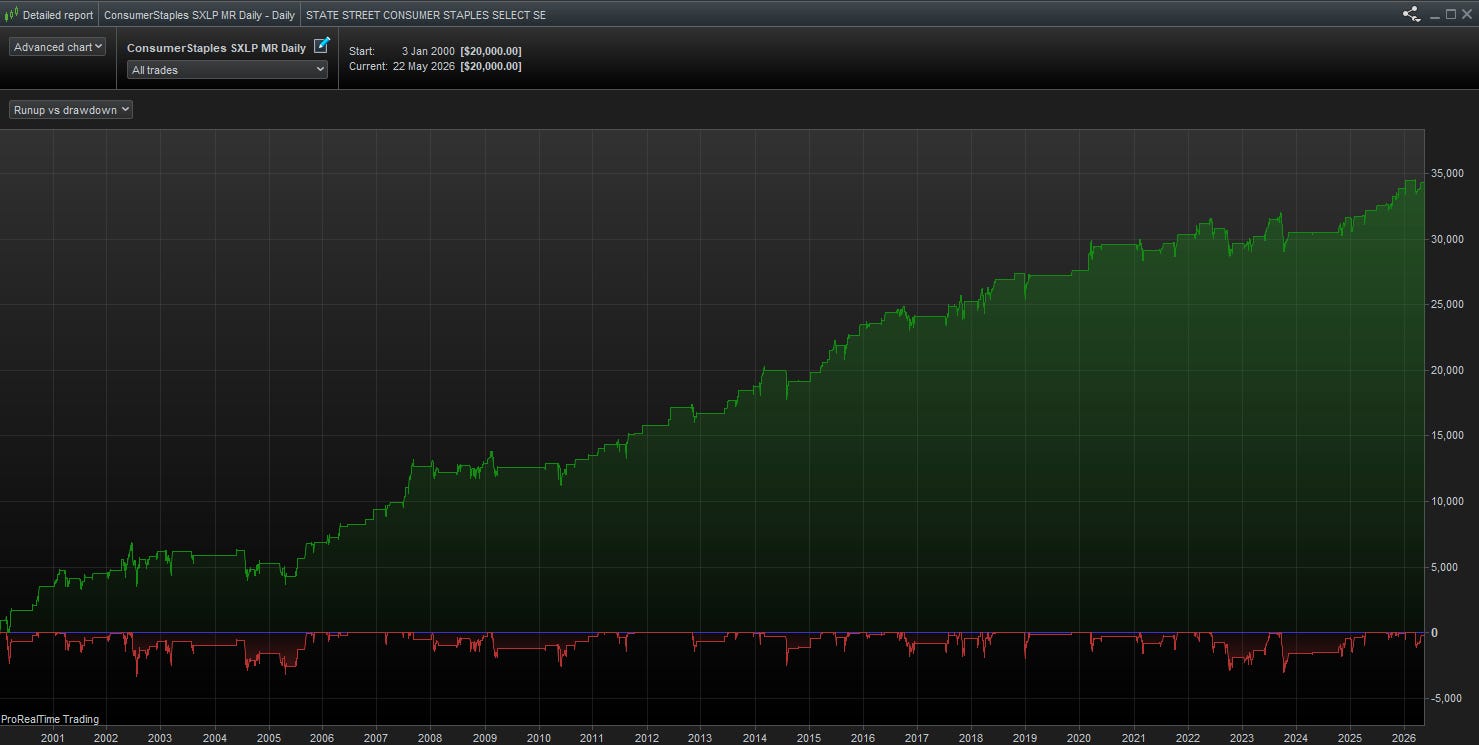Close the Detailed report window

(x=1467, y=15)
